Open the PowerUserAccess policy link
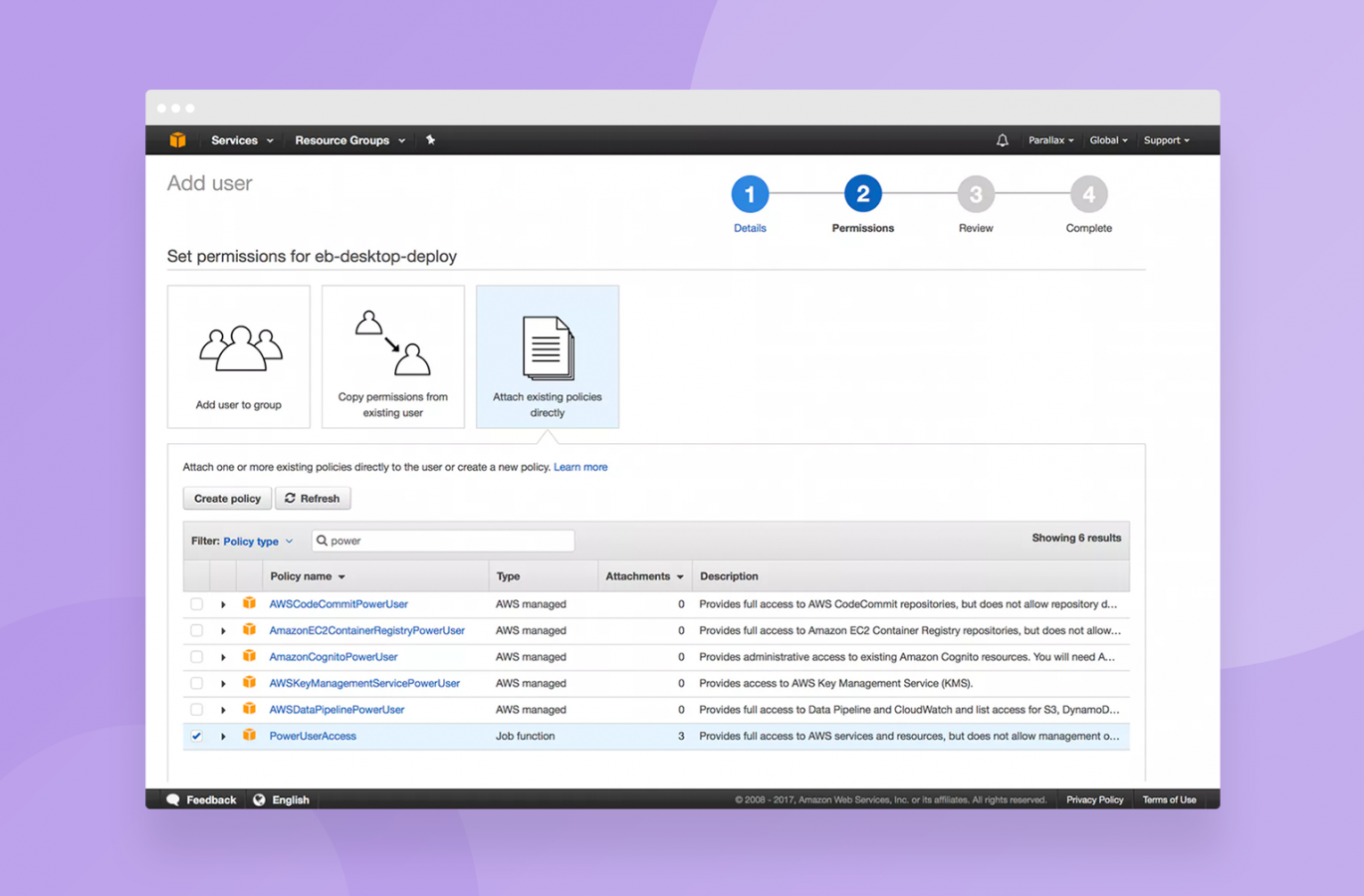1364x896 pixels. tap(313, 737)
